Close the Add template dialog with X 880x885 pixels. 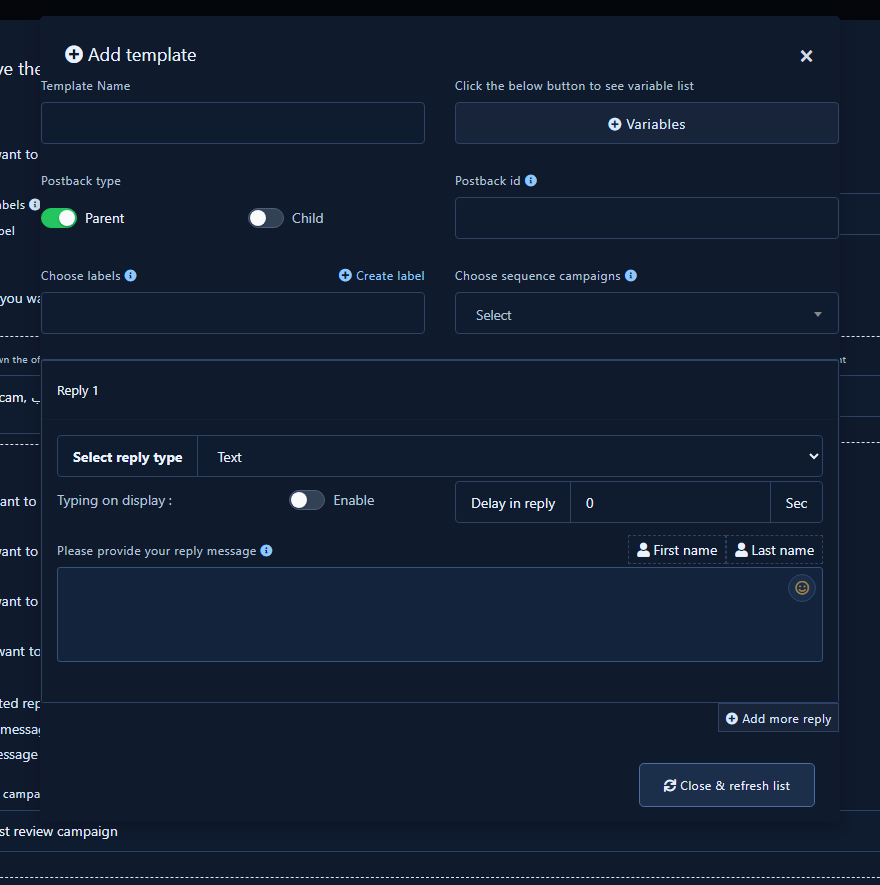tap(806, 56)
